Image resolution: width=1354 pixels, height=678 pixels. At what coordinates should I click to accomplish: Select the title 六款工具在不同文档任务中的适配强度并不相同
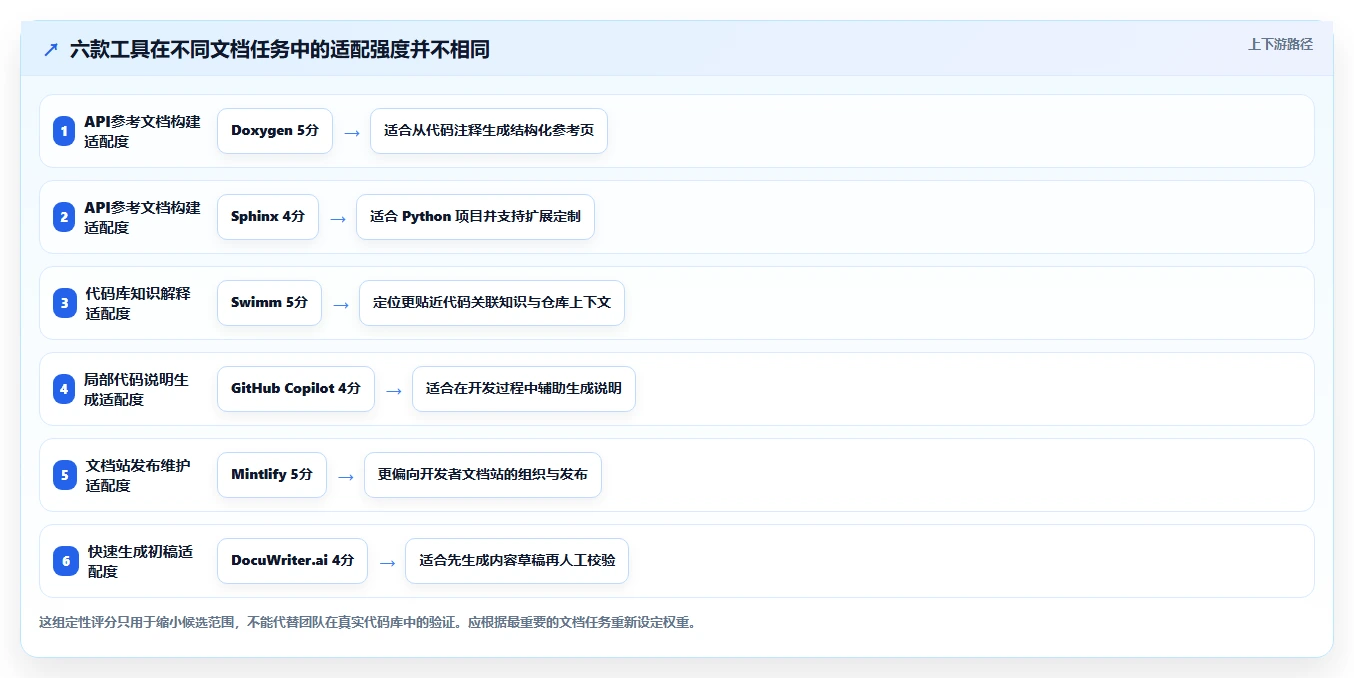(280, 49)
